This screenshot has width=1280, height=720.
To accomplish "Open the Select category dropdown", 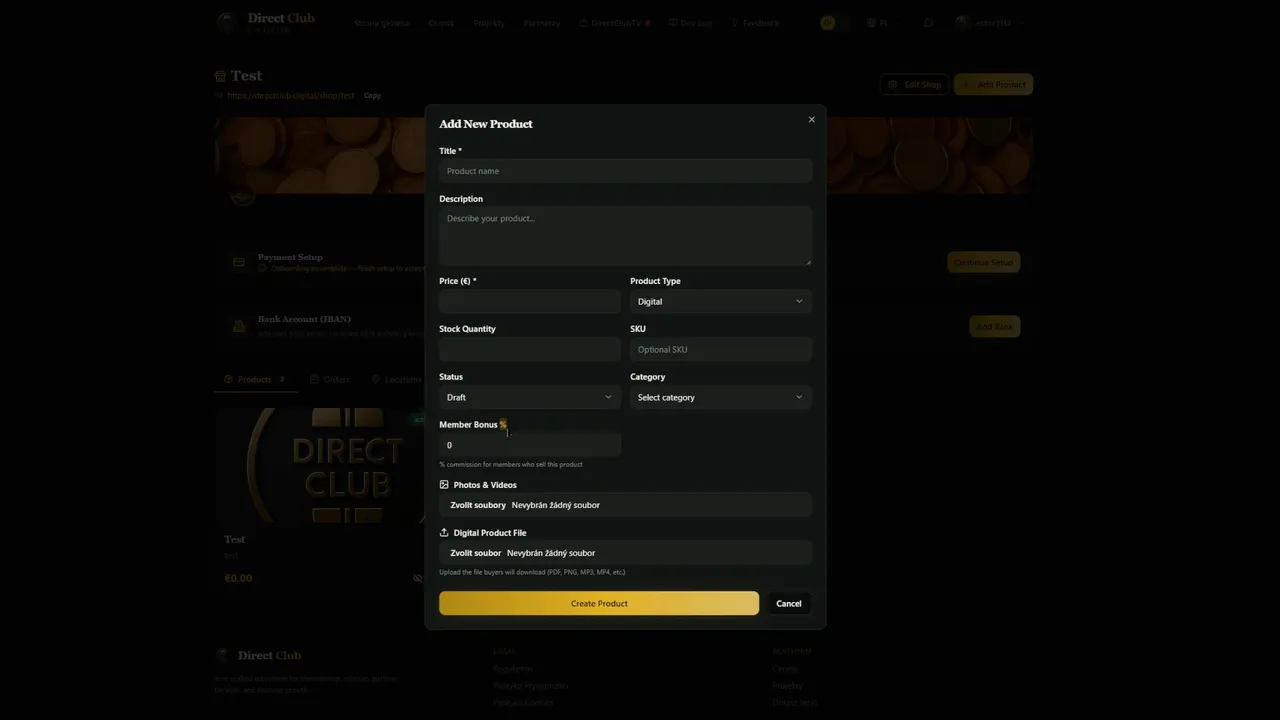I will pyautogui.click(x=721, y=398).
